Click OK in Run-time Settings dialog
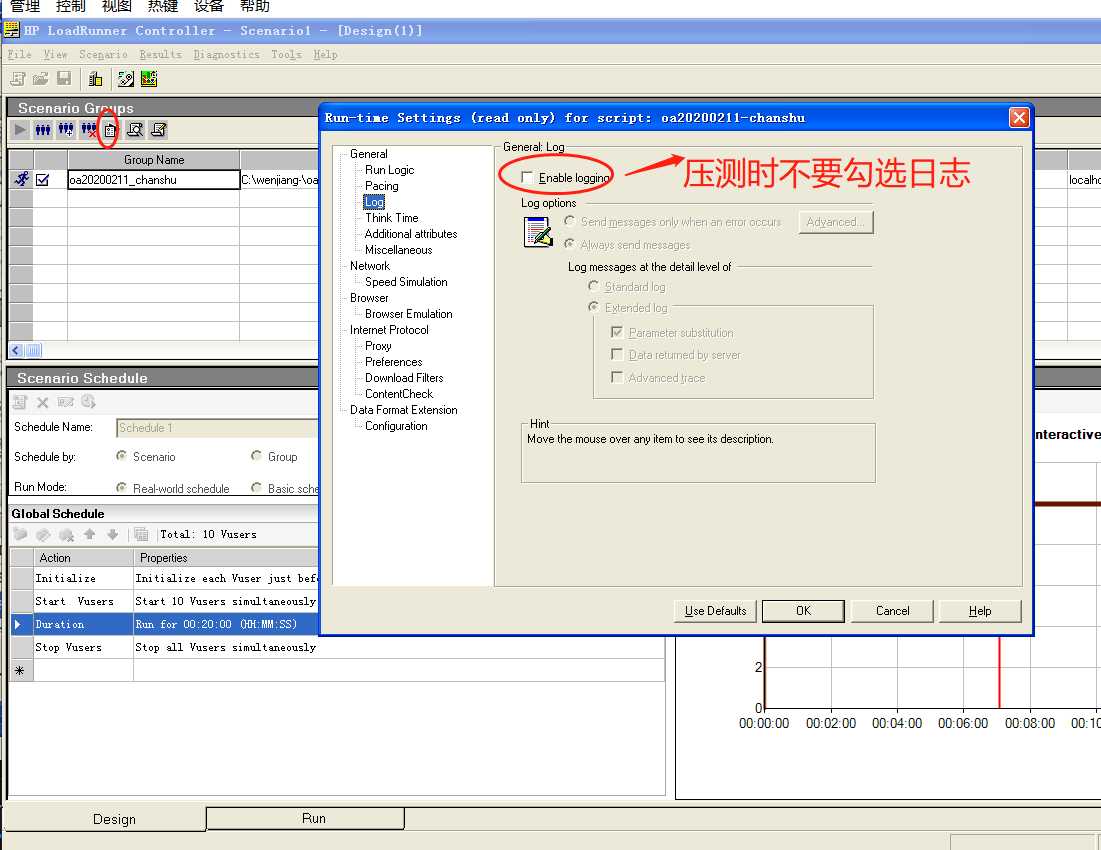 [803, 611]
